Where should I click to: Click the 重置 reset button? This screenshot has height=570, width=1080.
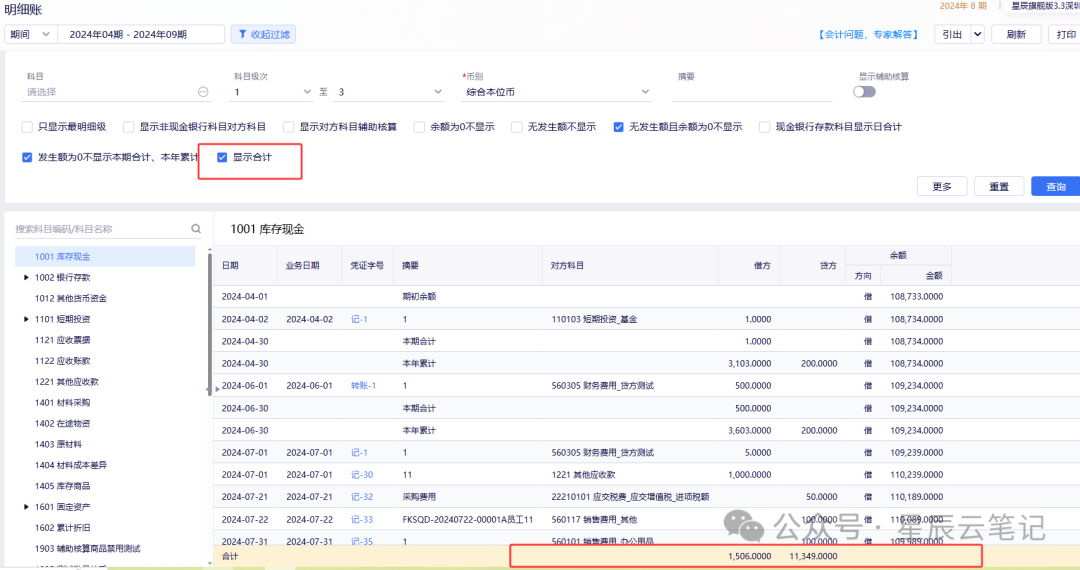999,187
